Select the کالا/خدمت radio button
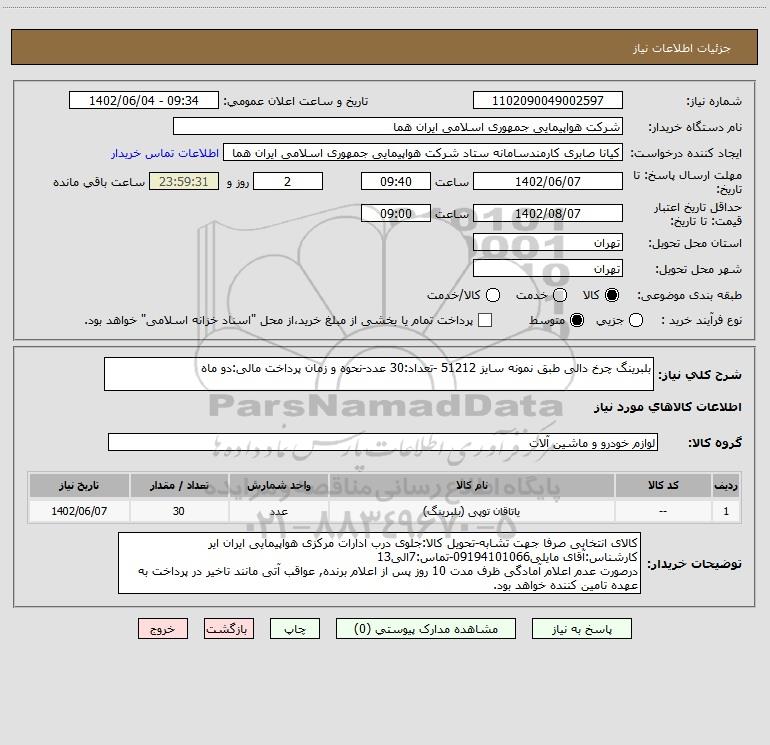The image size is (770, 745). (x=493, y=295)
